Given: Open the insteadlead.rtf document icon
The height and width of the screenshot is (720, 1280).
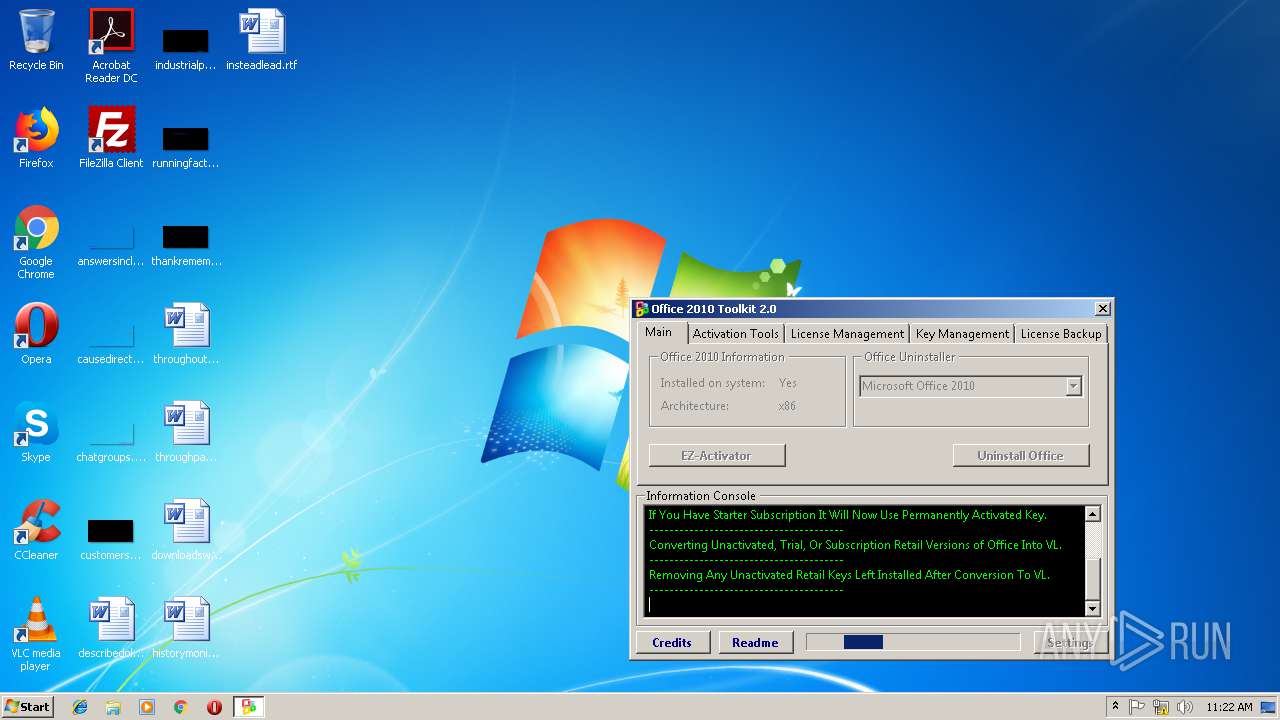Looking at the screenshot, I should point(261,40).
